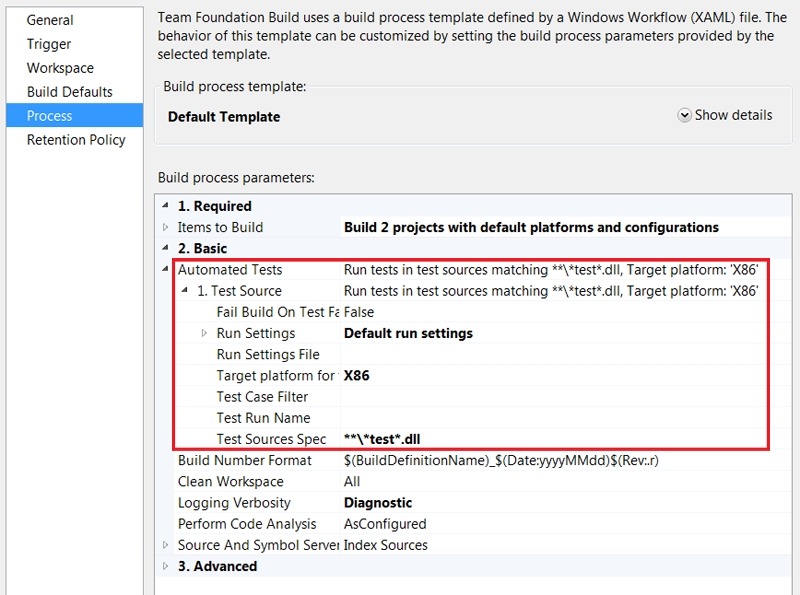The image size is (800, 595).
Task: Select the Process section
Action: pyautogui.click(x=74, y=115)
